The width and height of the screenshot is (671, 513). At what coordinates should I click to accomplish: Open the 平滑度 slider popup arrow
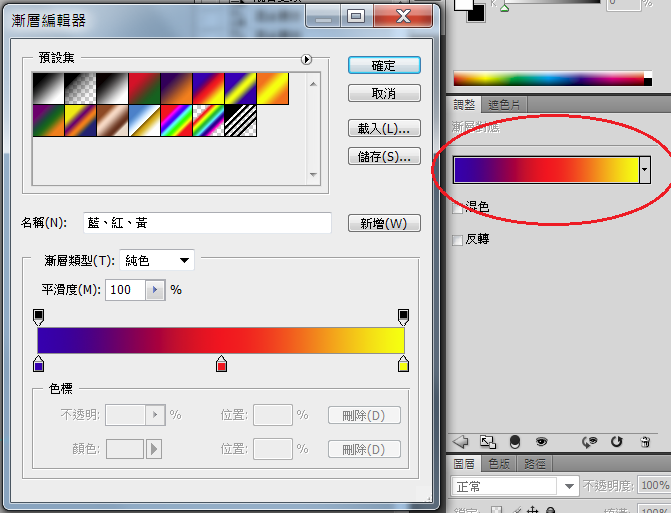click(155, 290)
